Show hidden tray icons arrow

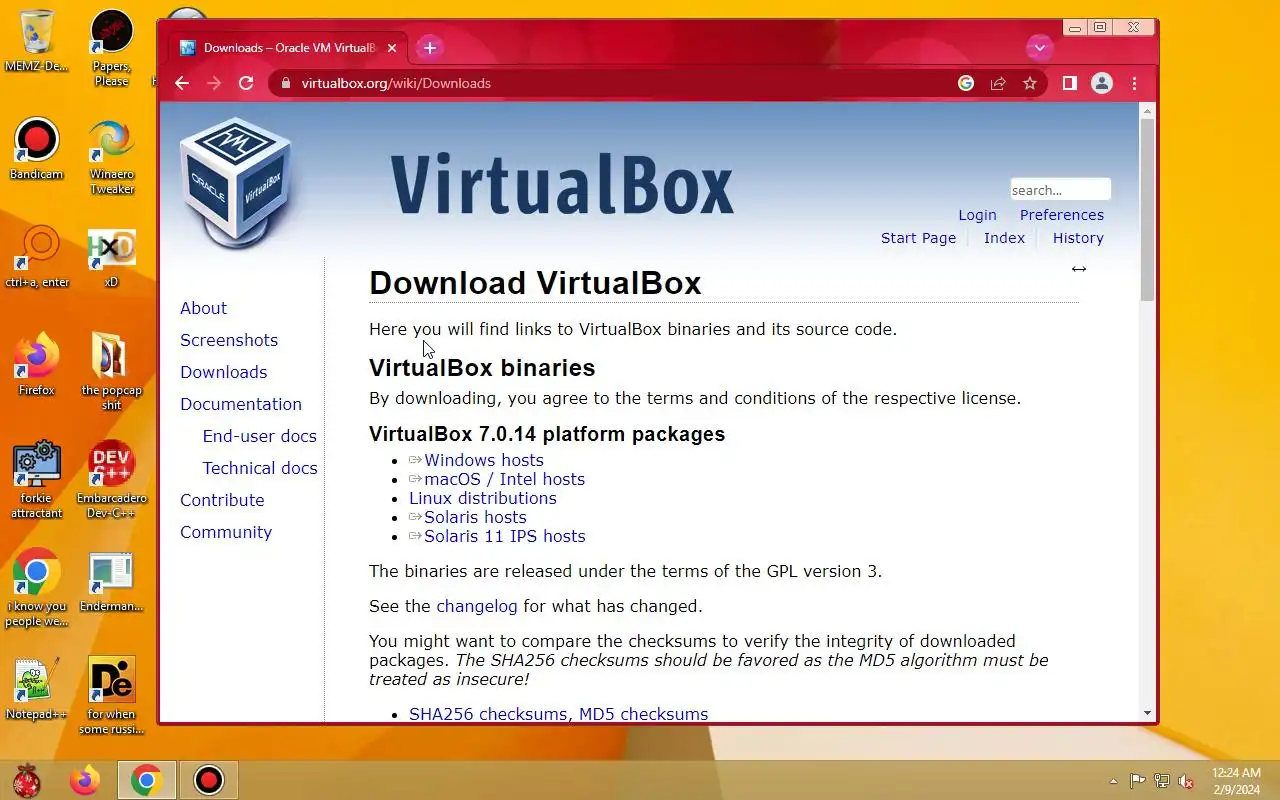(x=1113, y=781)
